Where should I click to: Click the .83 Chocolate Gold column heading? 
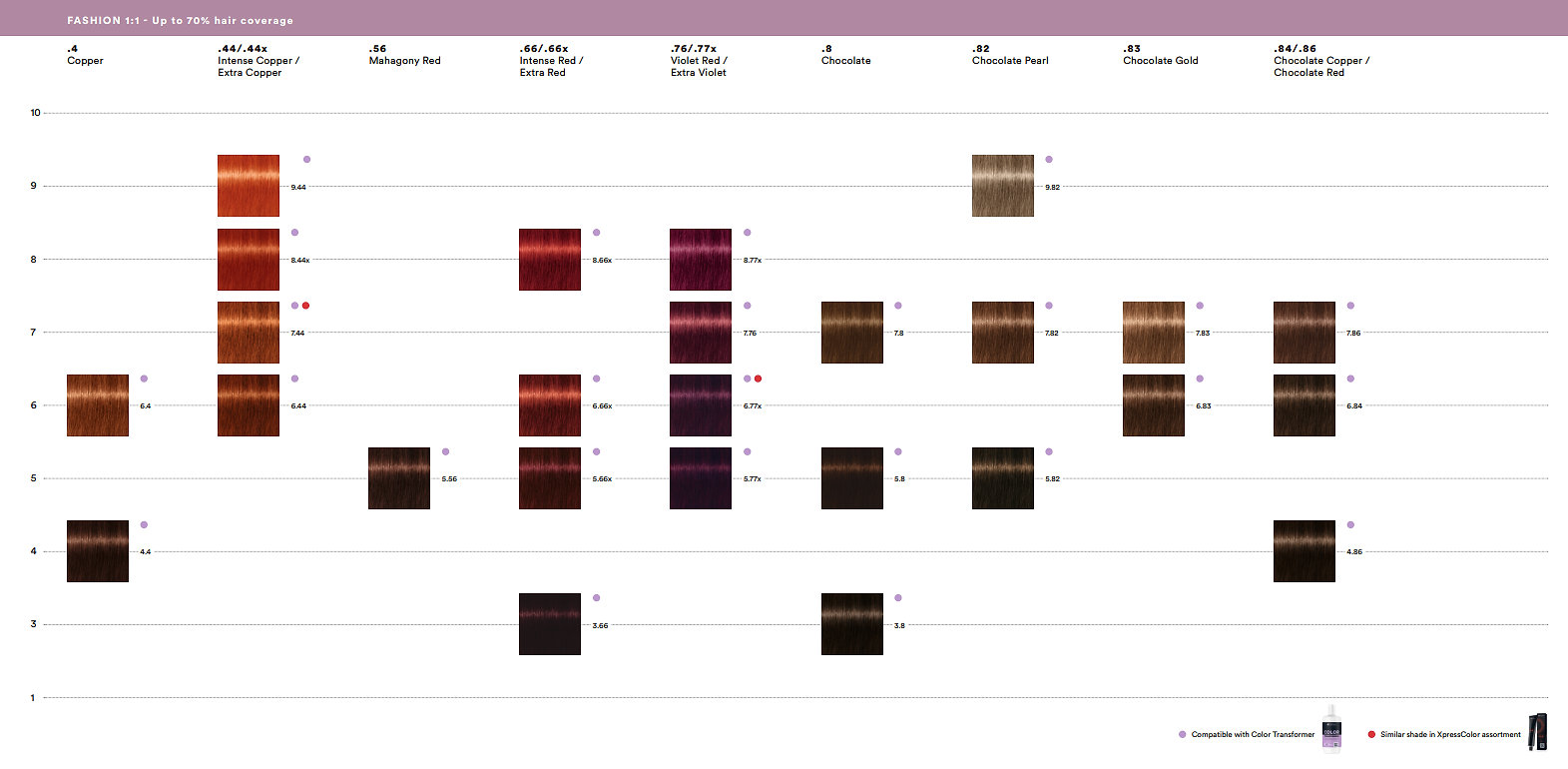pos(1160,55)
